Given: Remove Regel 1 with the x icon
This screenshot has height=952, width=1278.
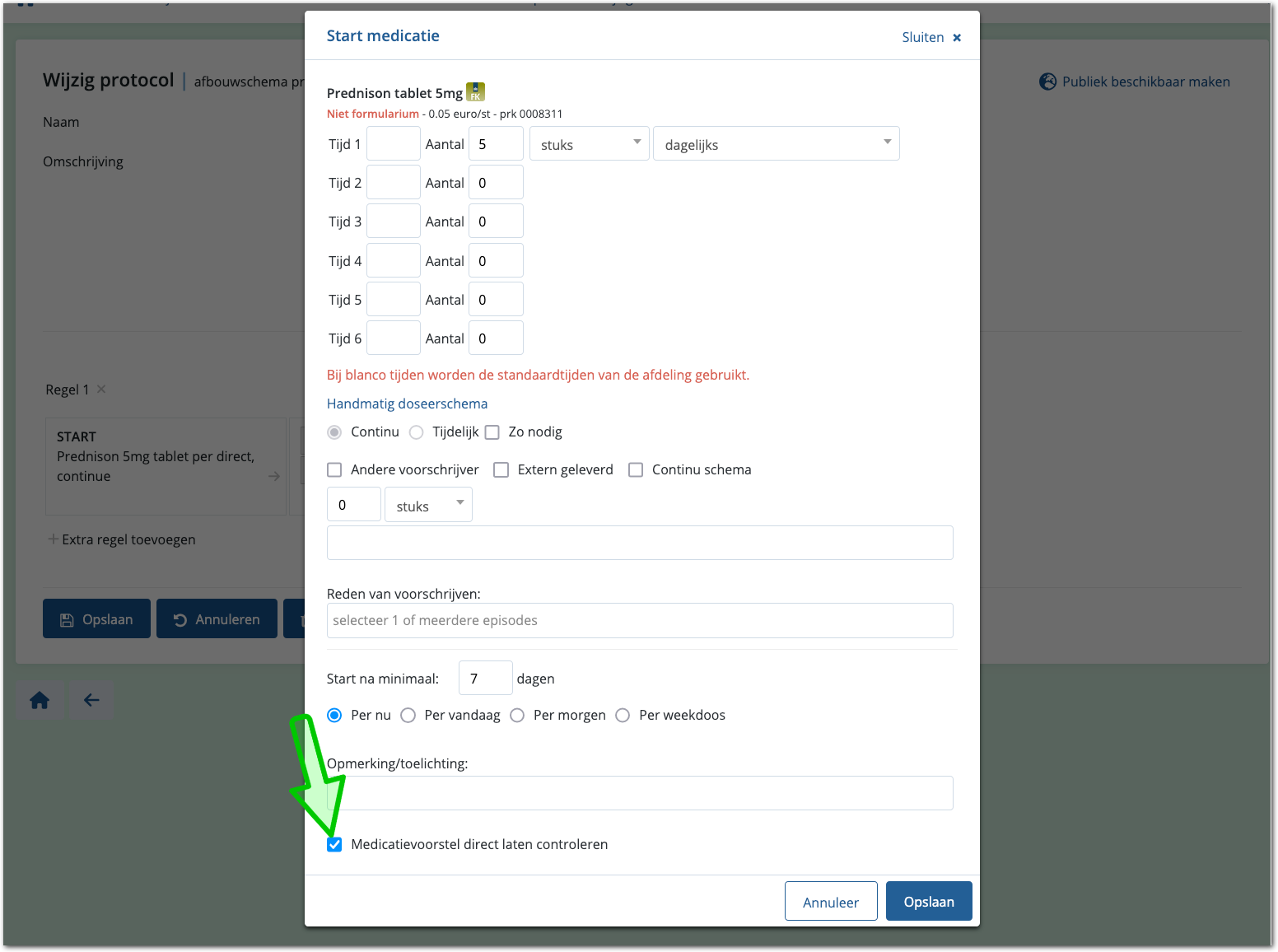Looking at the screenshot, I should 101,390.
